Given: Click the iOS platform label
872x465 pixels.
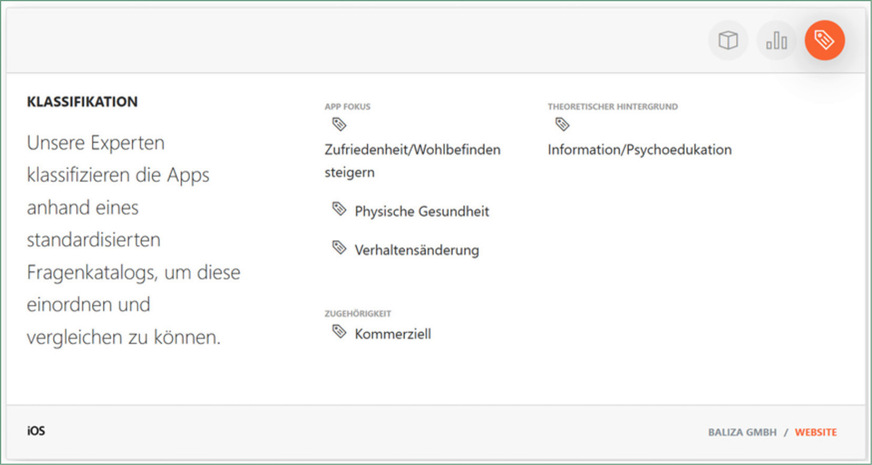Looking at the screenshot, I should coord(36,431).
